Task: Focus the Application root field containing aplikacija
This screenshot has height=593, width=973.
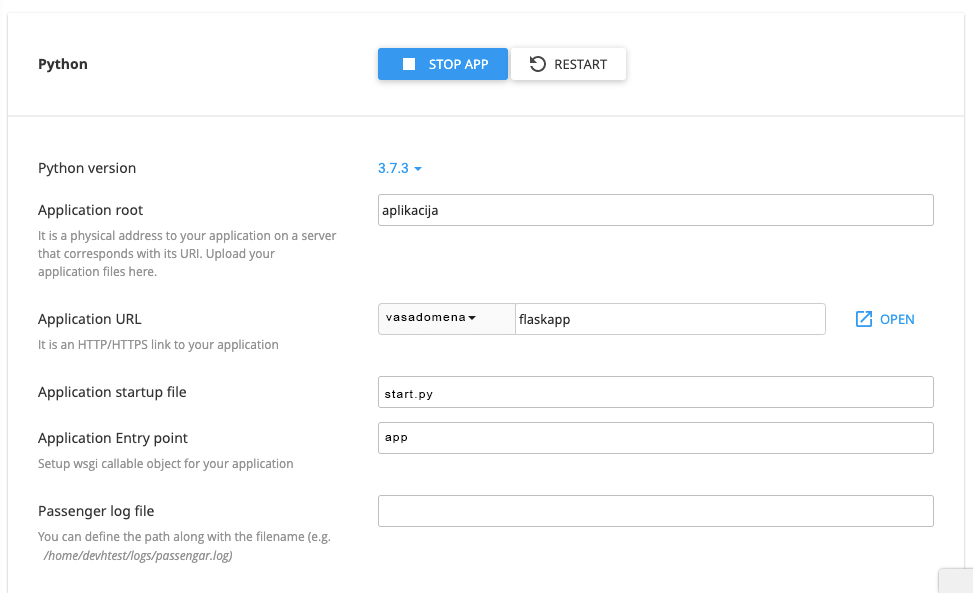Action: click(655, 210)
